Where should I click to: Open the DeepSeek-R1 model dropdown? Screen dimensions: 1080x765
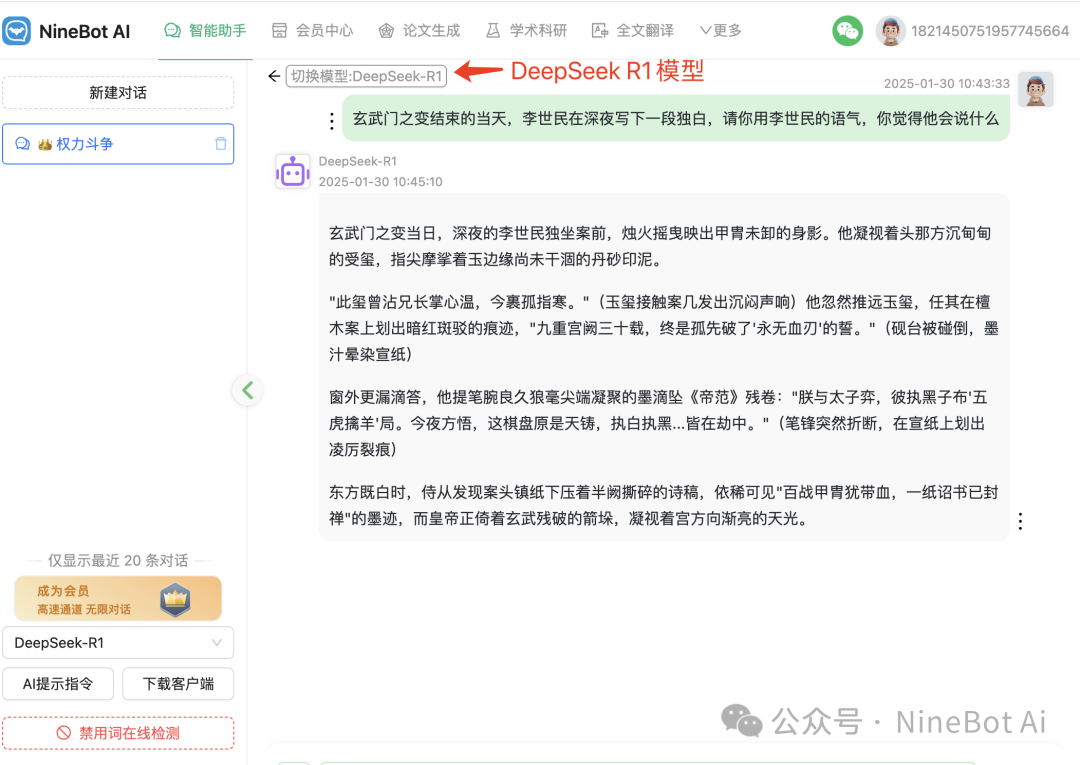click(x=118, y=643)
